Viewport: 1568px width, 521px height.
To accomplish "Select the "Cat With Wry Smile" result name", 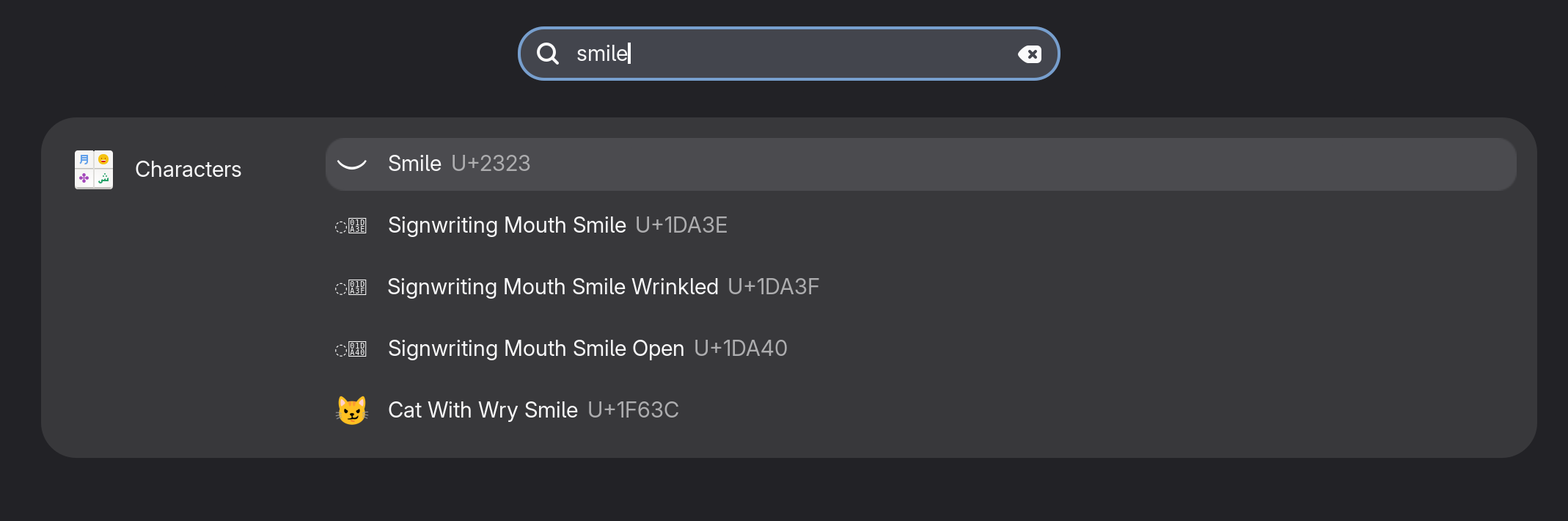I will pos(483,410).
